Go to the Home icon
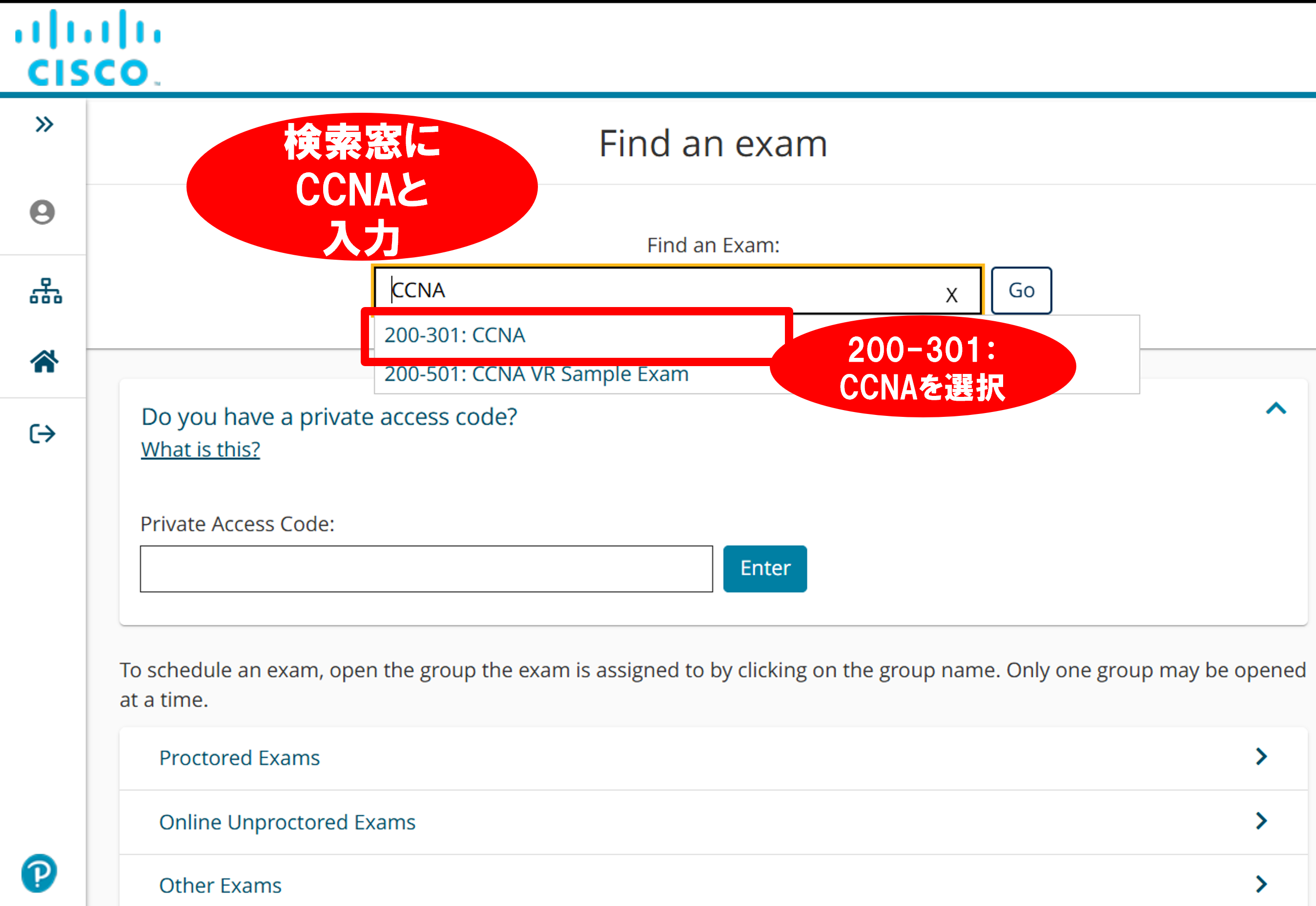Screen dimensions: 1316x906 (44, 361)
